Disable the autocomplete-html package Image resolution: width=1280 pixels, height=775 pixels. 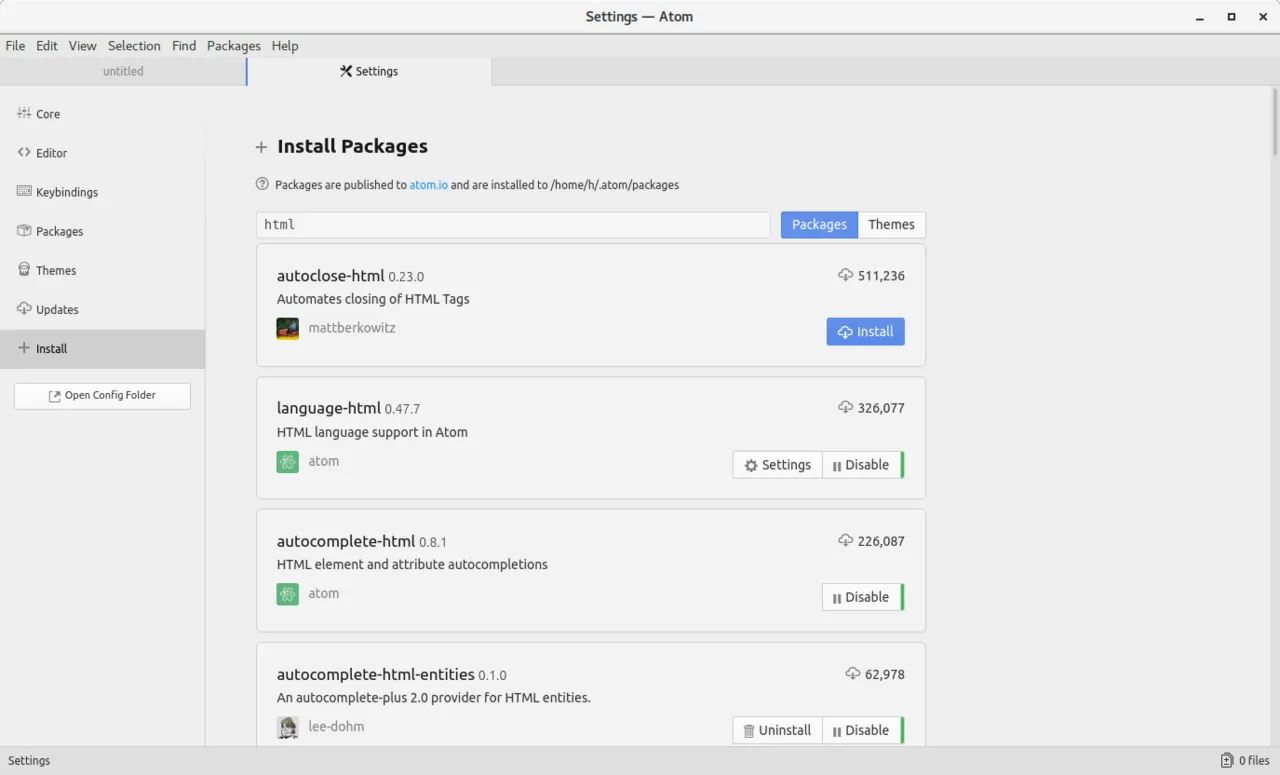click(861, 597)
